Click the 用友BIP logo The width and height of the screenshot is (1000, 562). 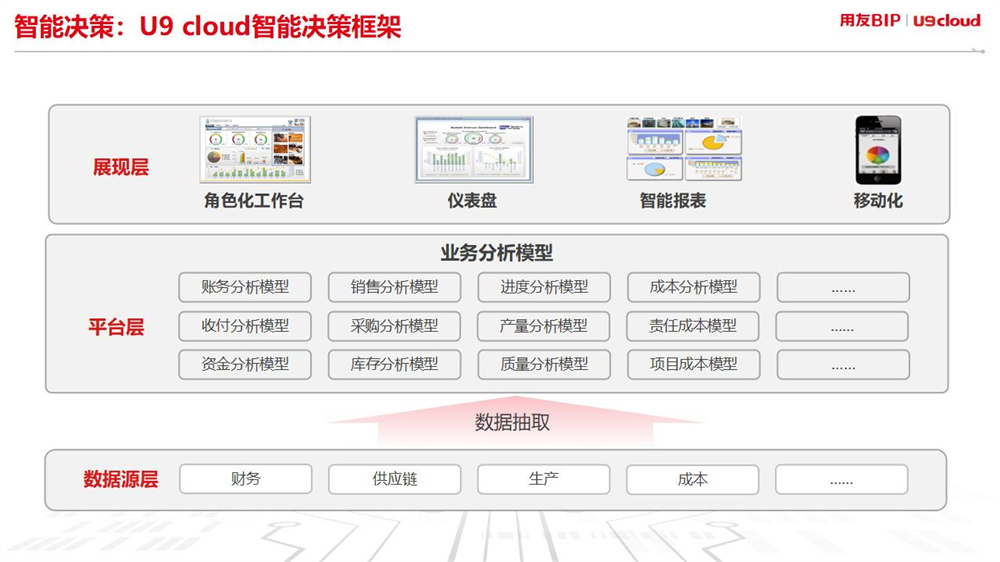click(870, 20)
